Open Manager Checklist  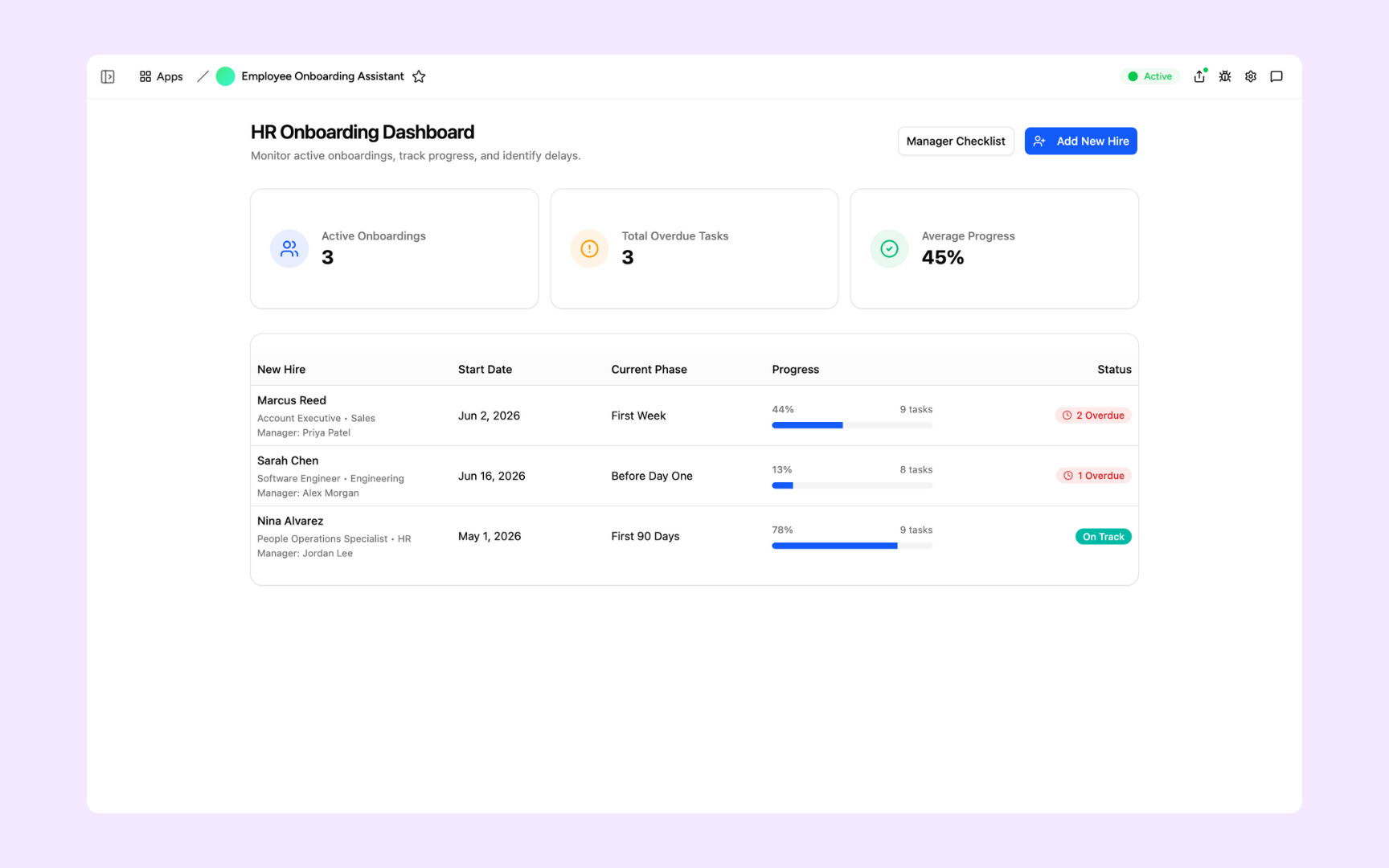(x=956, y=141)
